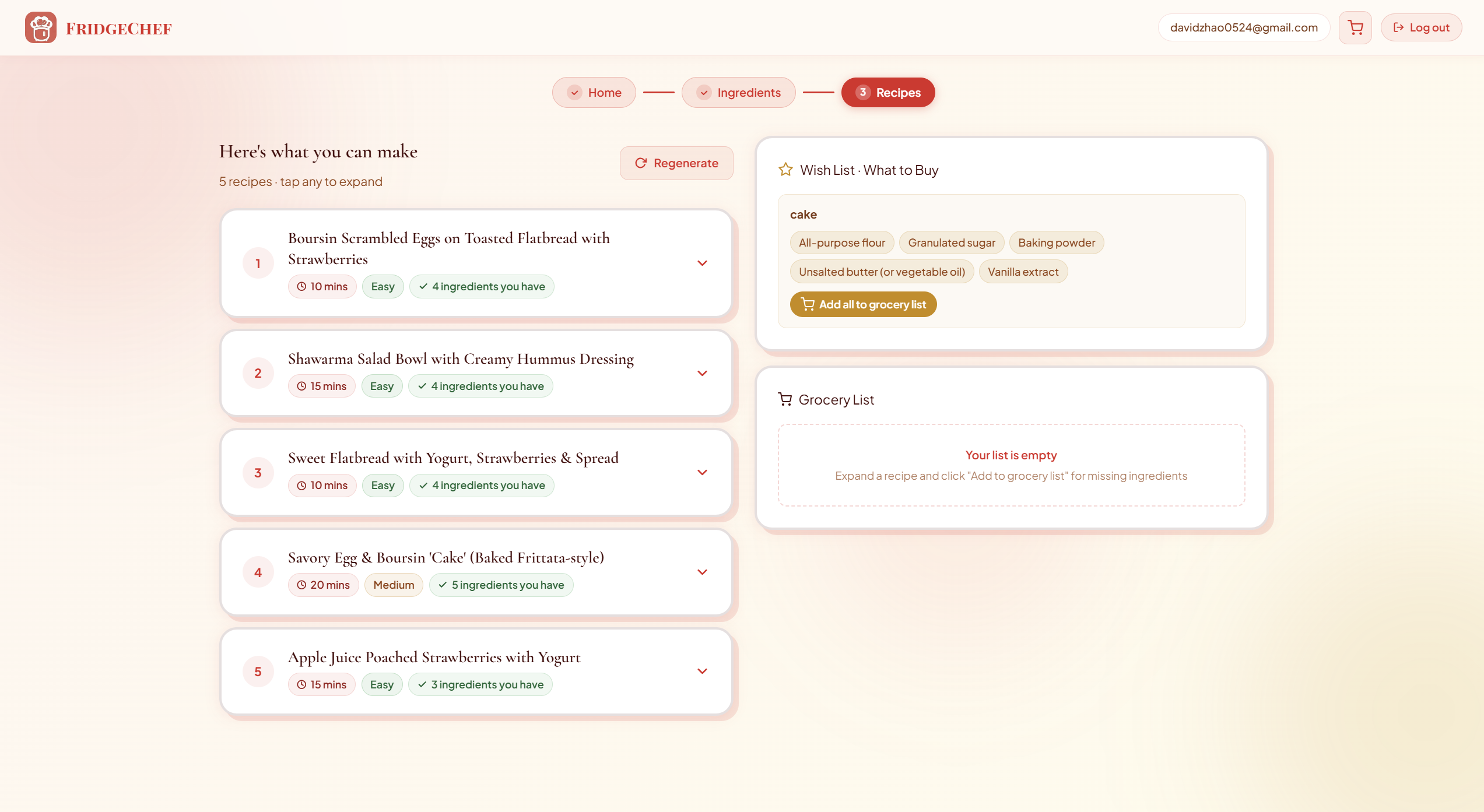
Task: Click recipe number 1 circle badge
Action: coord(258,263)
